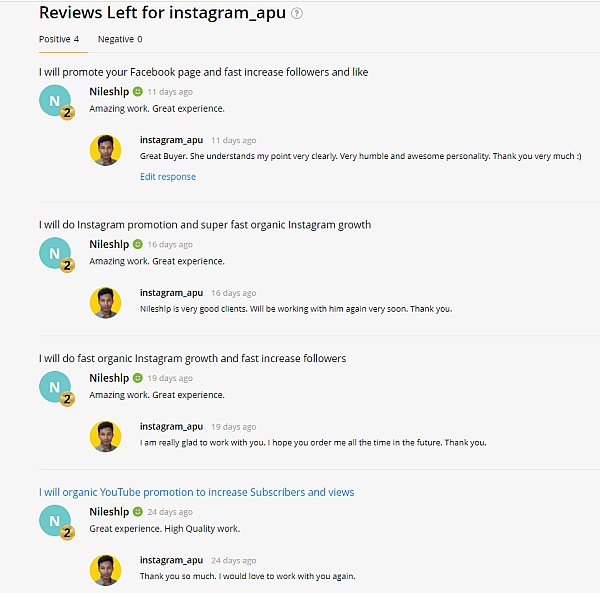This screenshot has width=600, height=593.
Task: Open the organic YouTube promotion gig link
Action: (196, 492)
